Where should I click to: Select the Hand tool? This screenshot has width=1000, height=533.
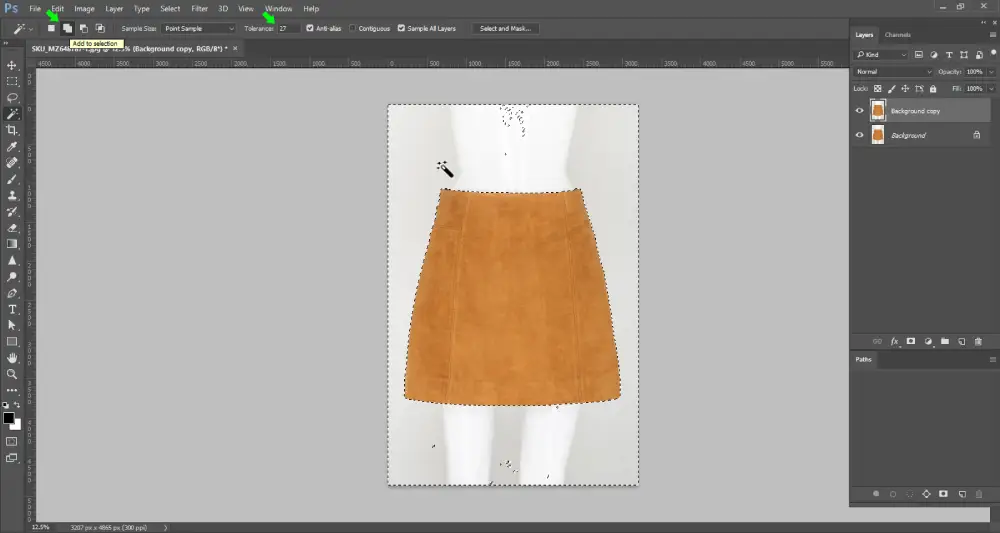(x=11, y=358)
